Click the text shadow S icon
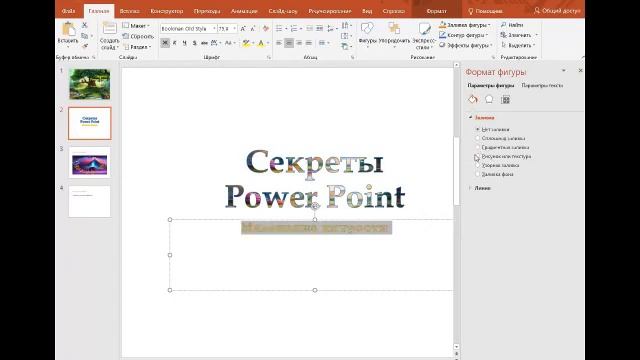 [194, 43]
